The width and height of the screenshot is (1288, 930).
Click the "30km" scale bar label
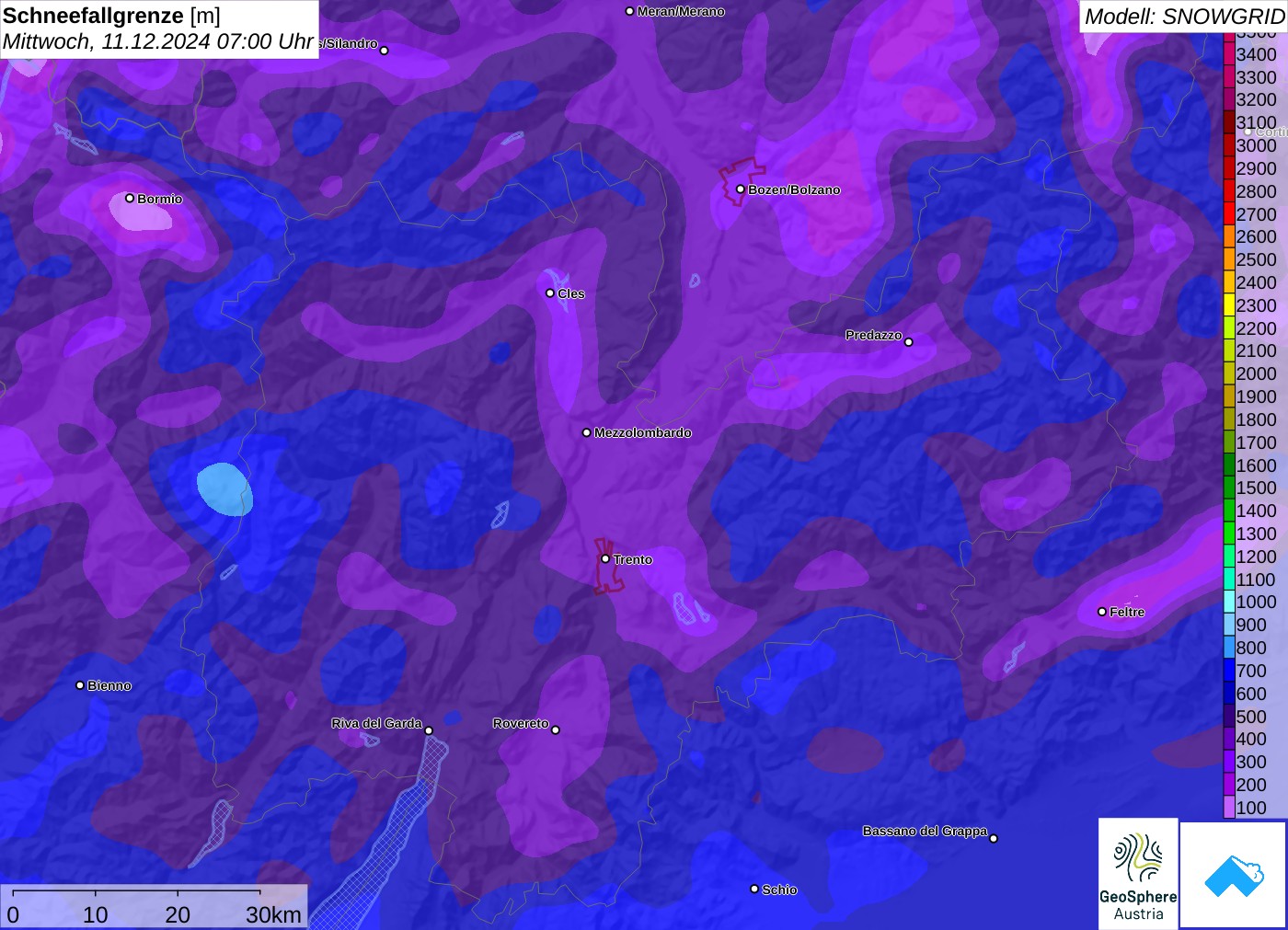[273, 915]
